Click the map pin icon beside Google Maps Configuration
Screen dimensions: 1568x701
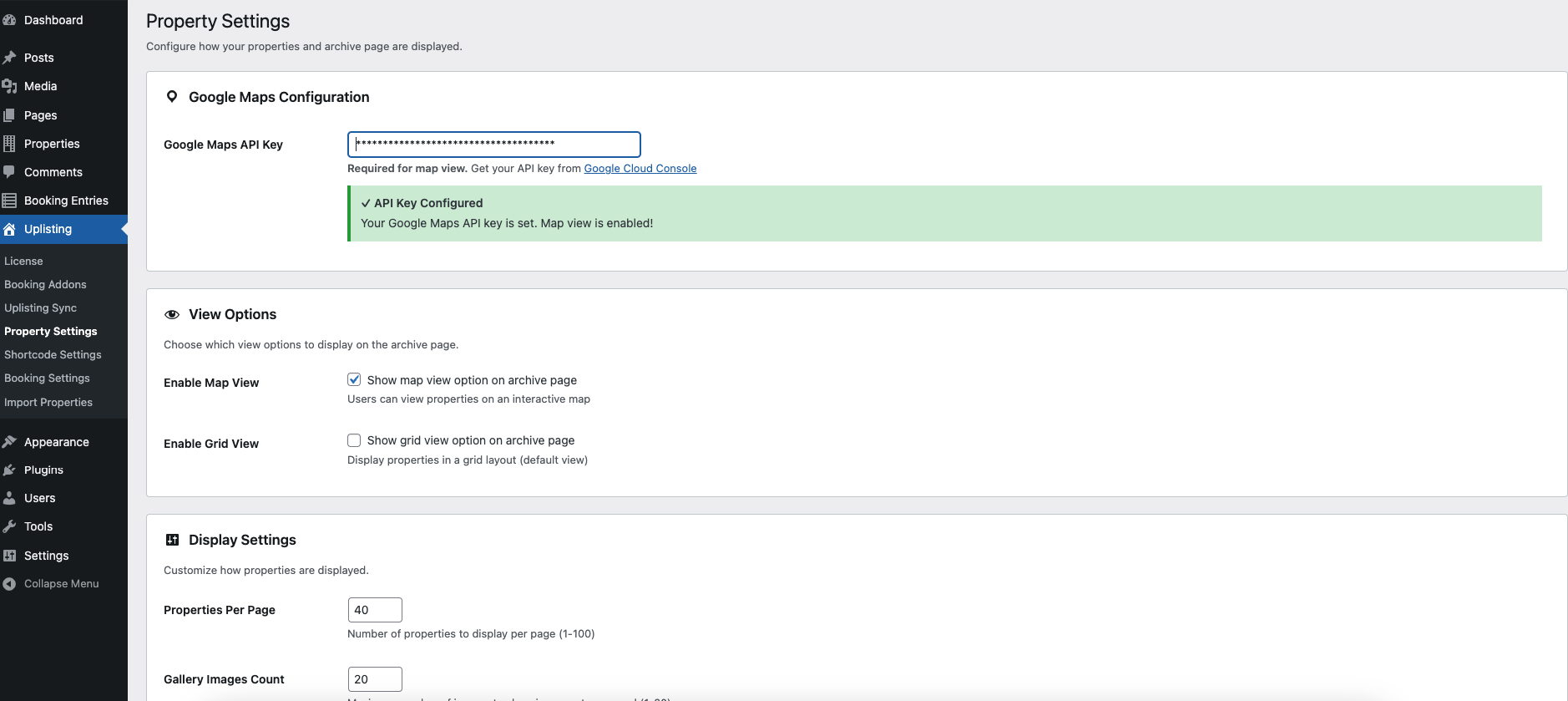tap(172, 97)
